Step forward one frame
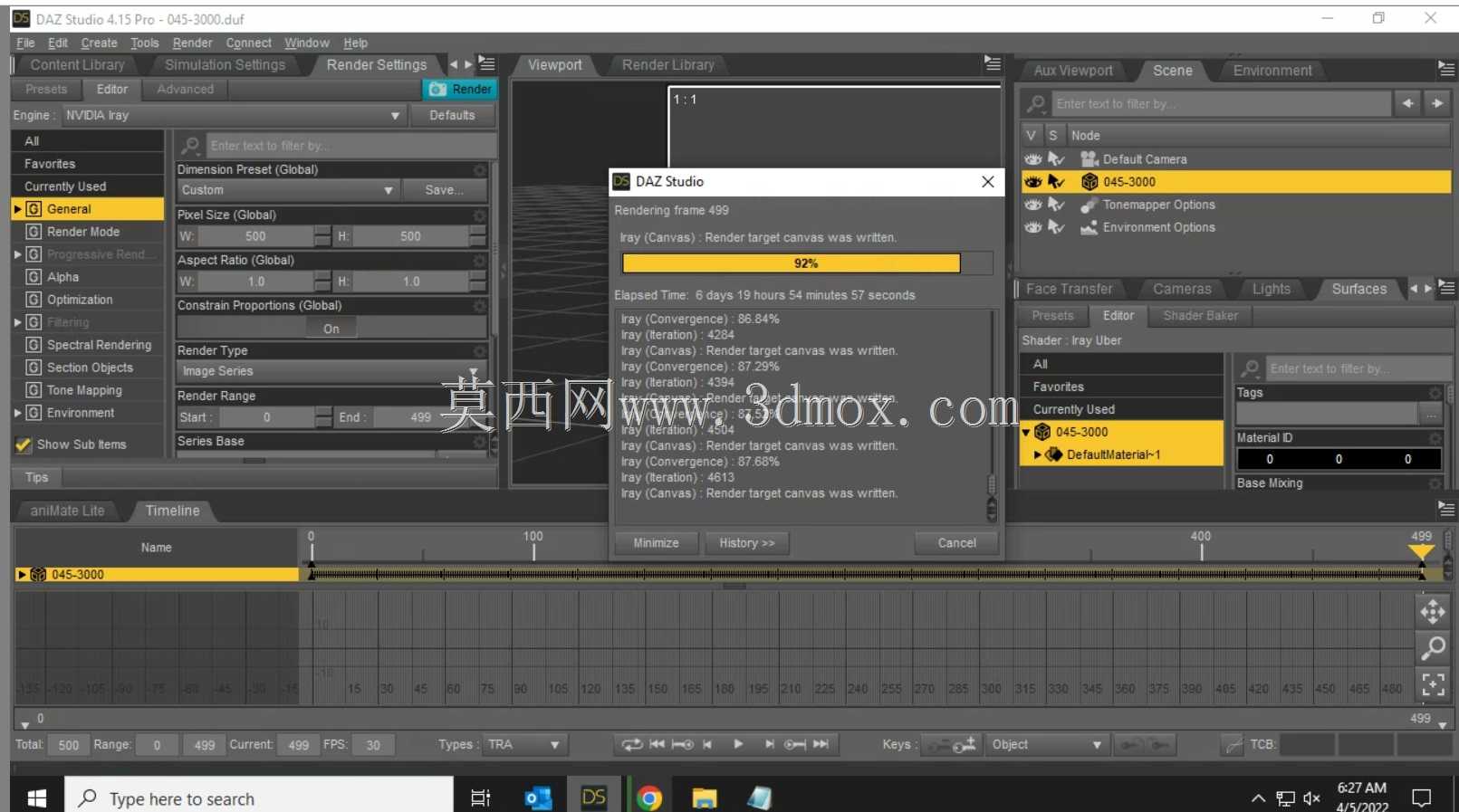 [x=769, y=744]
